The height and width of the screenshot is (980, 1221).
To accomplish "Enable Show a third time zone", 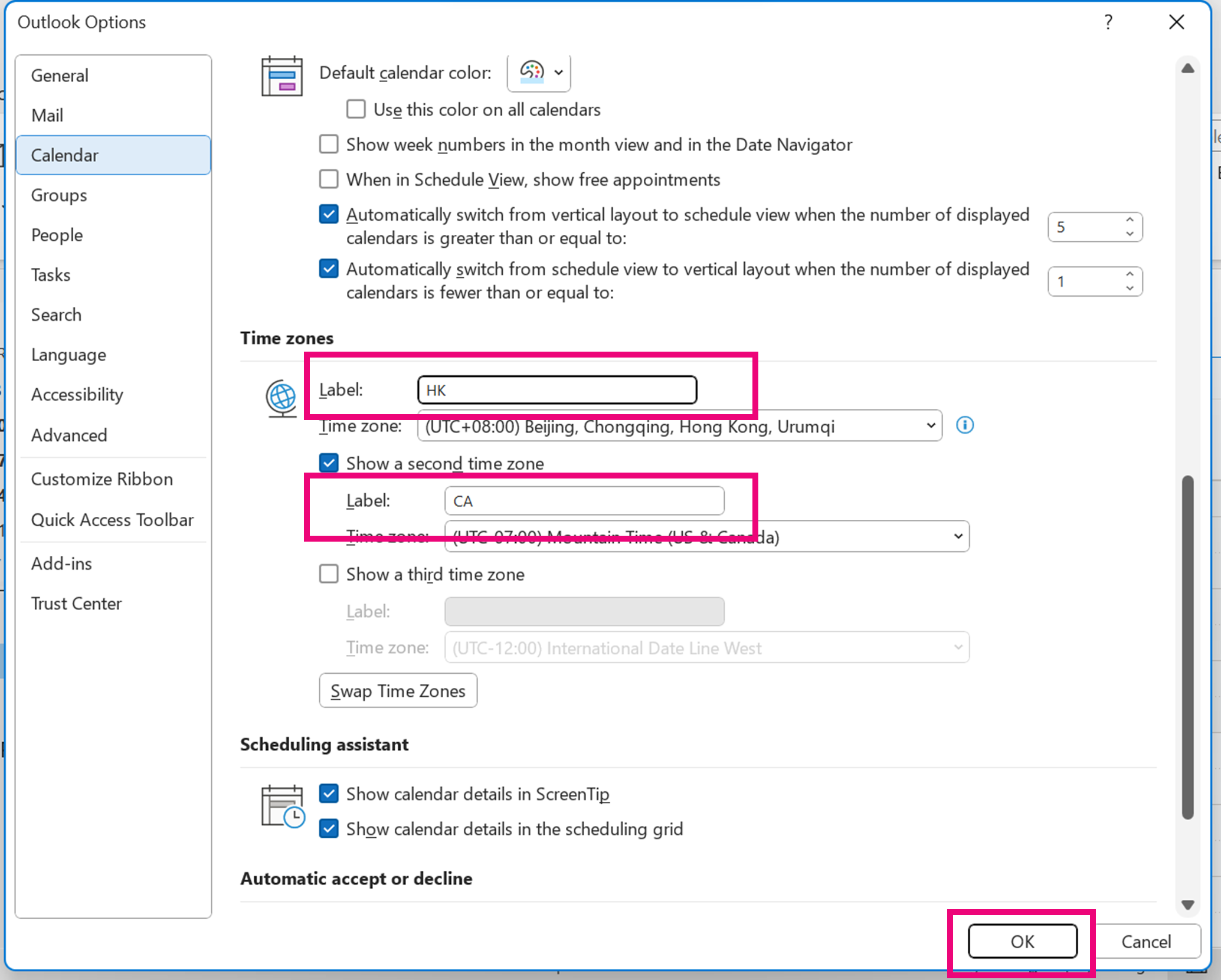I will [x=329, y=574].
